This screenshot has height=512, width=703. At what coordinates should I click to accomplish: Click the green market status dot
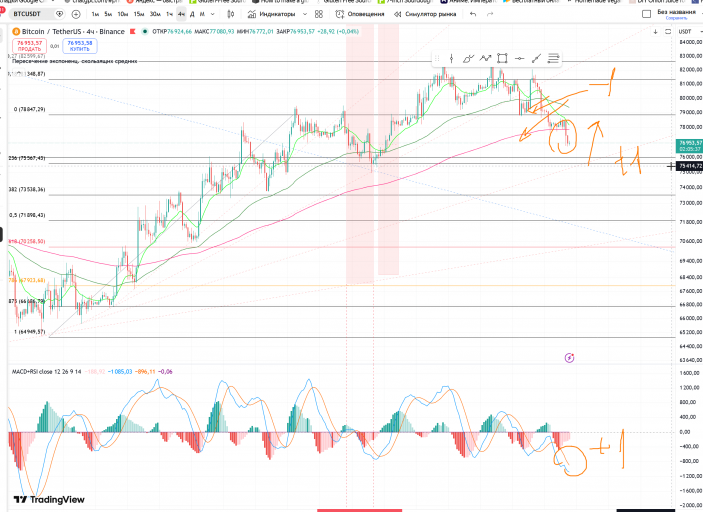(145, 31)
